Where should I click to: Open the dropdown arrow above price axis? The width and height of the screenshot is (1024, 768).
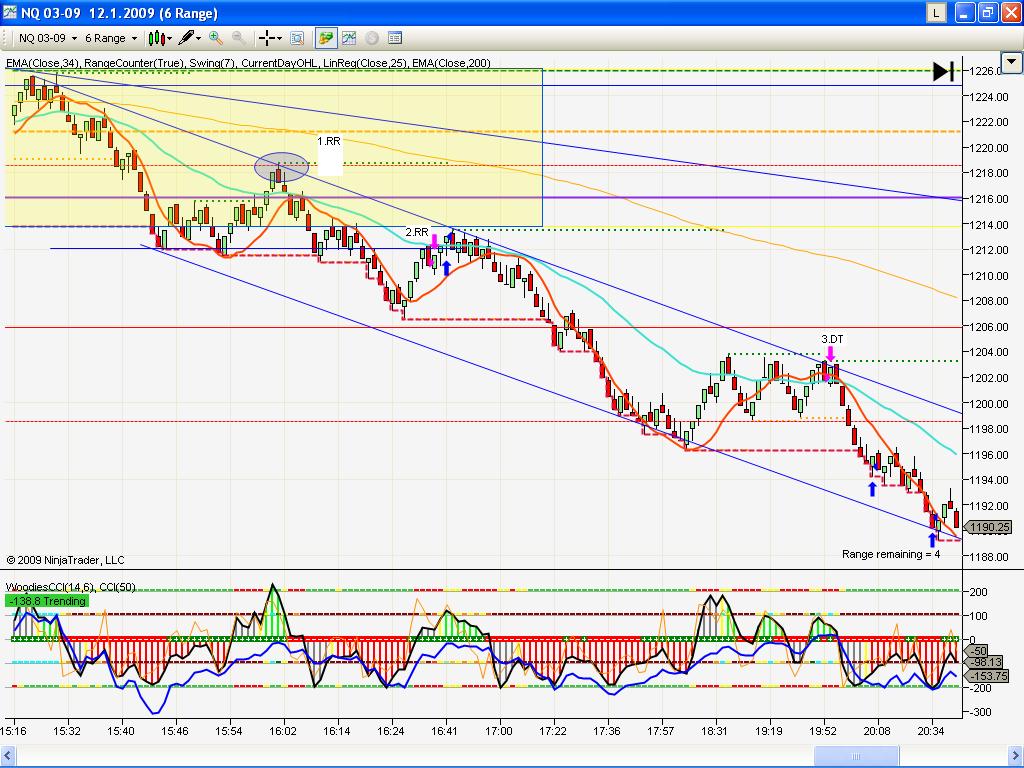pyautogui.click(x=1011, y=61)
